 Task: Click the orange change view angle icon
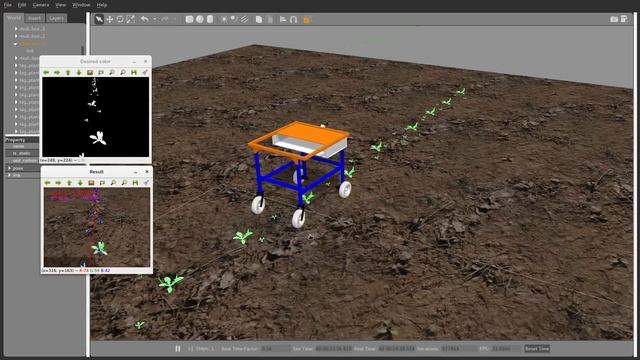pyautogui.click(x=307, y=20)
